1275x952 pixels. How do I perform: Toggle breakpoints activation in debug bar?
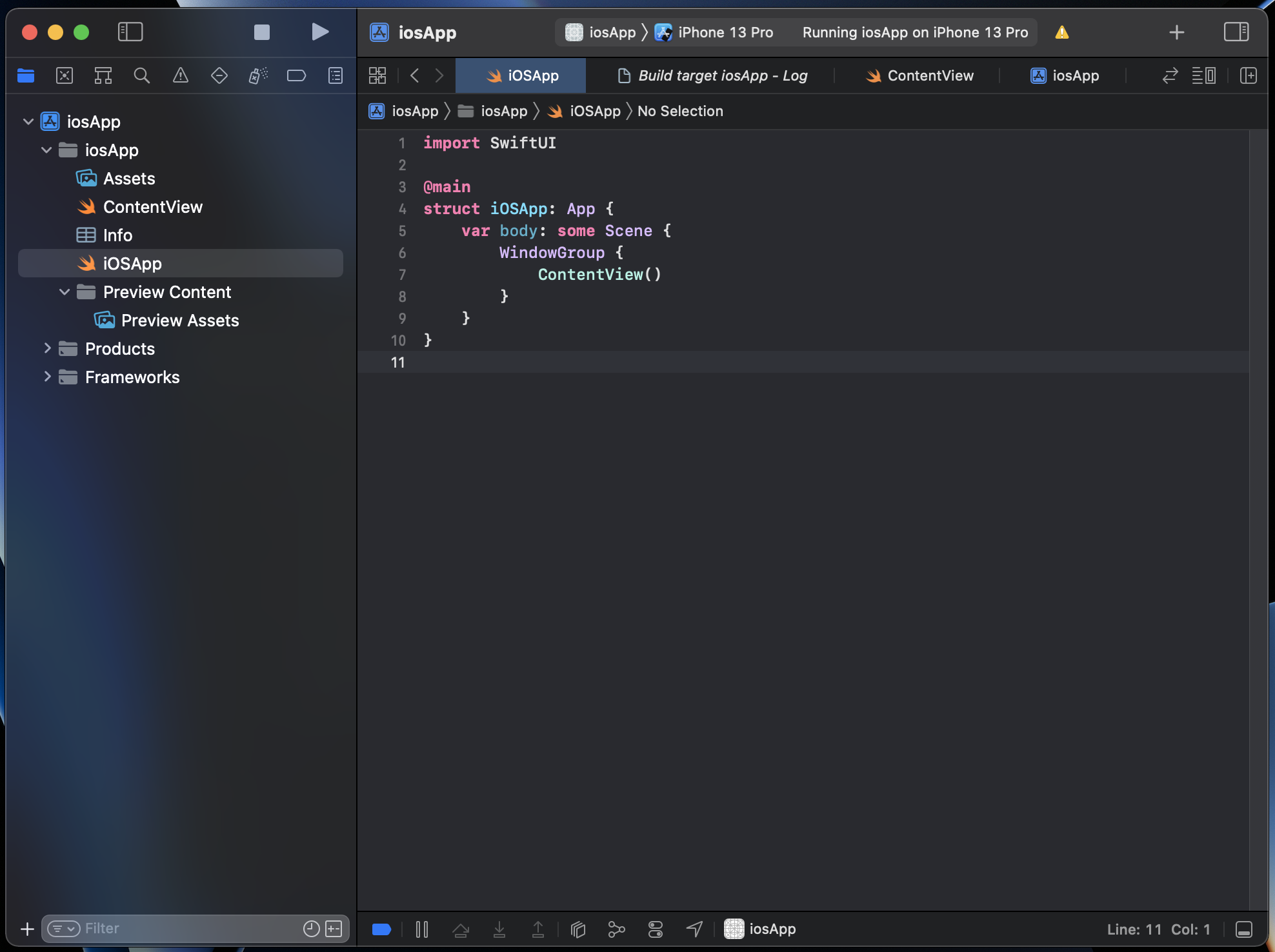pos(381,929)
